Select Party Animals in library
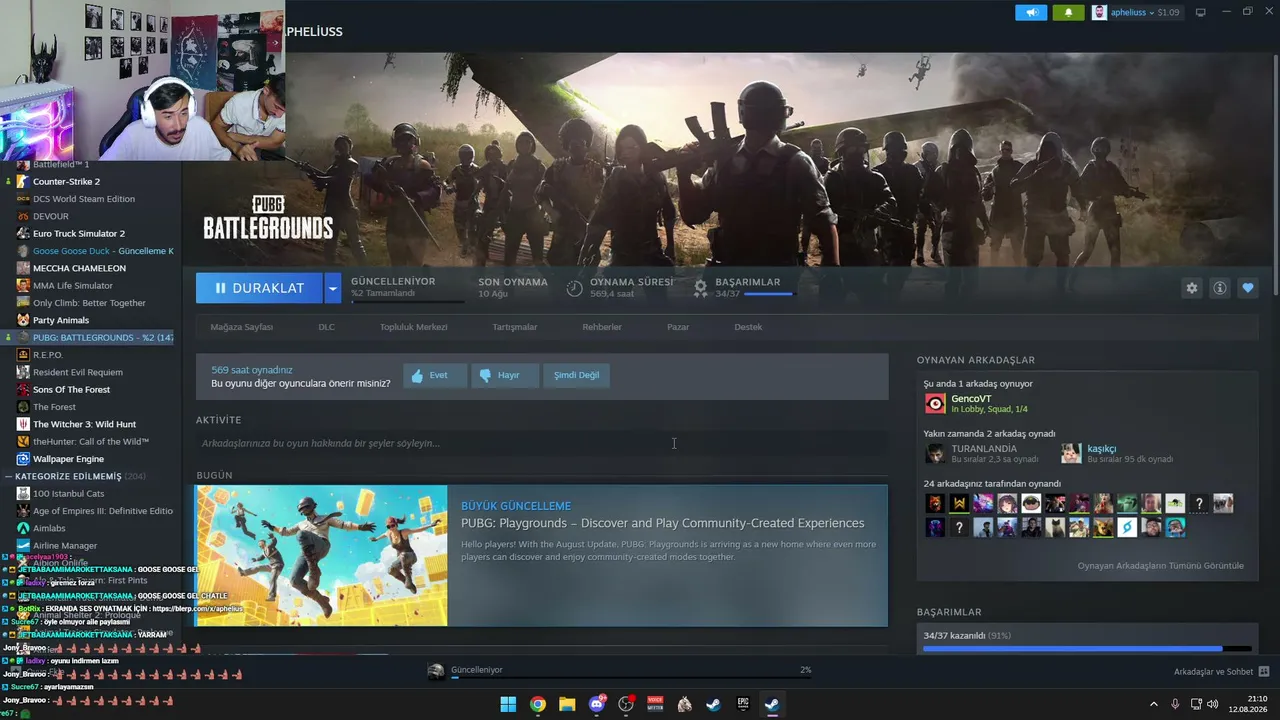 pyautogui.click(x=61, y=320)
